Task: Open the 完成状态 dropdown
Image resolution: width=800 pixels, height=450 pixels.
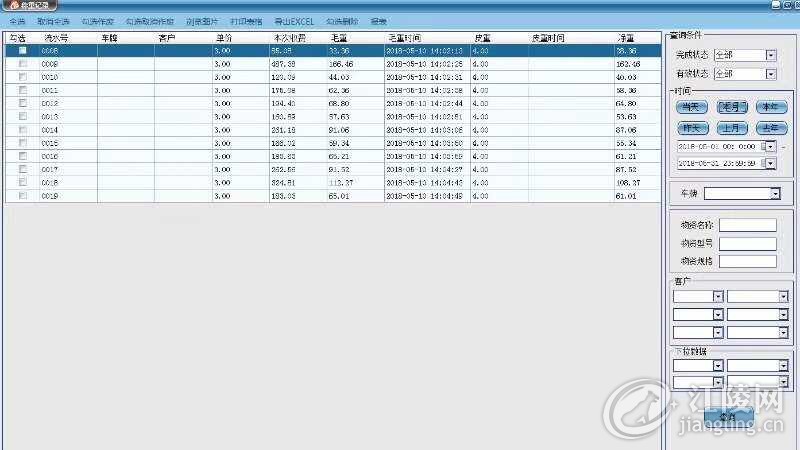Action: click(x=771, y=55)
